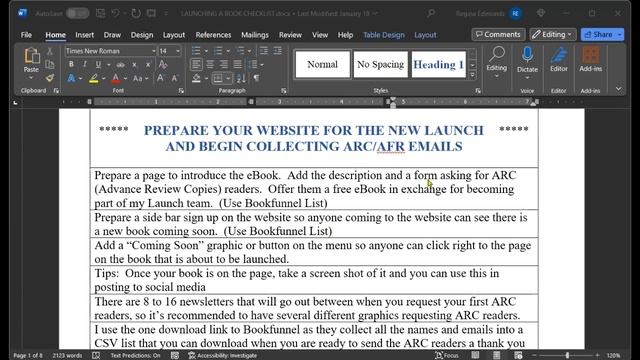Apply superscript formatting

148,65
